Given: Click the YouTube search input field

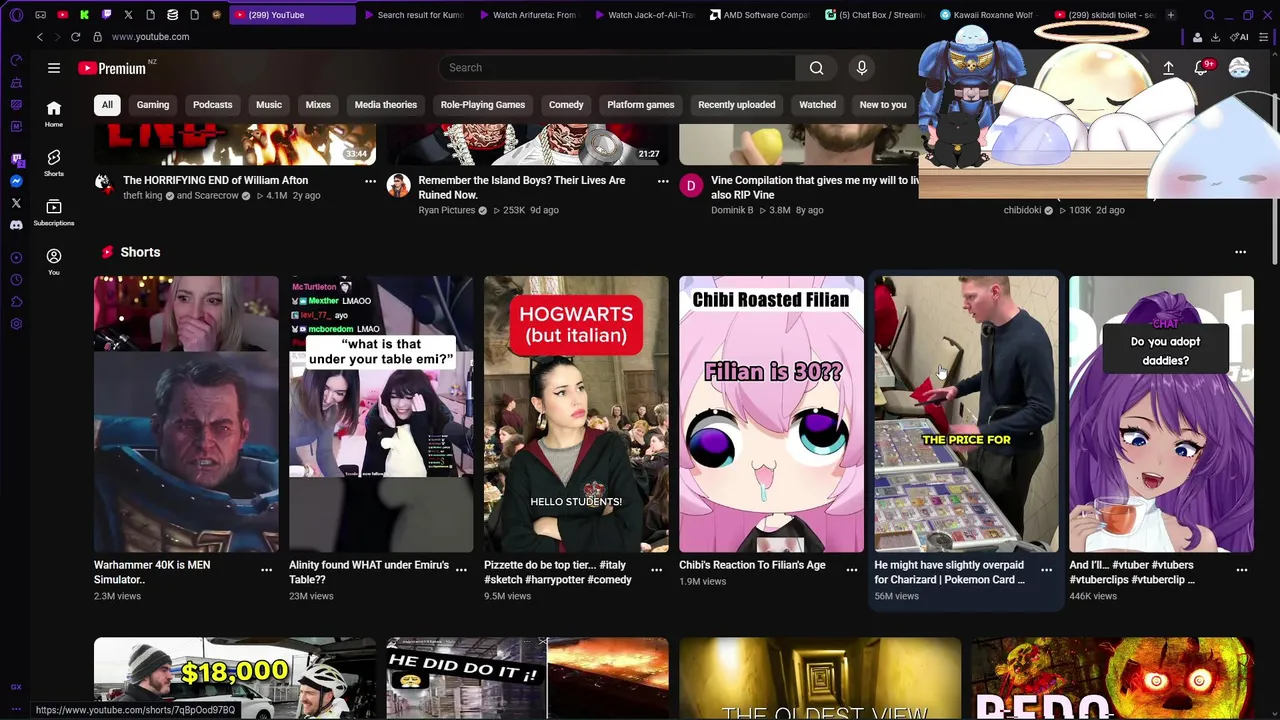Looking at the screenshot, I should (x=617, y=68).
